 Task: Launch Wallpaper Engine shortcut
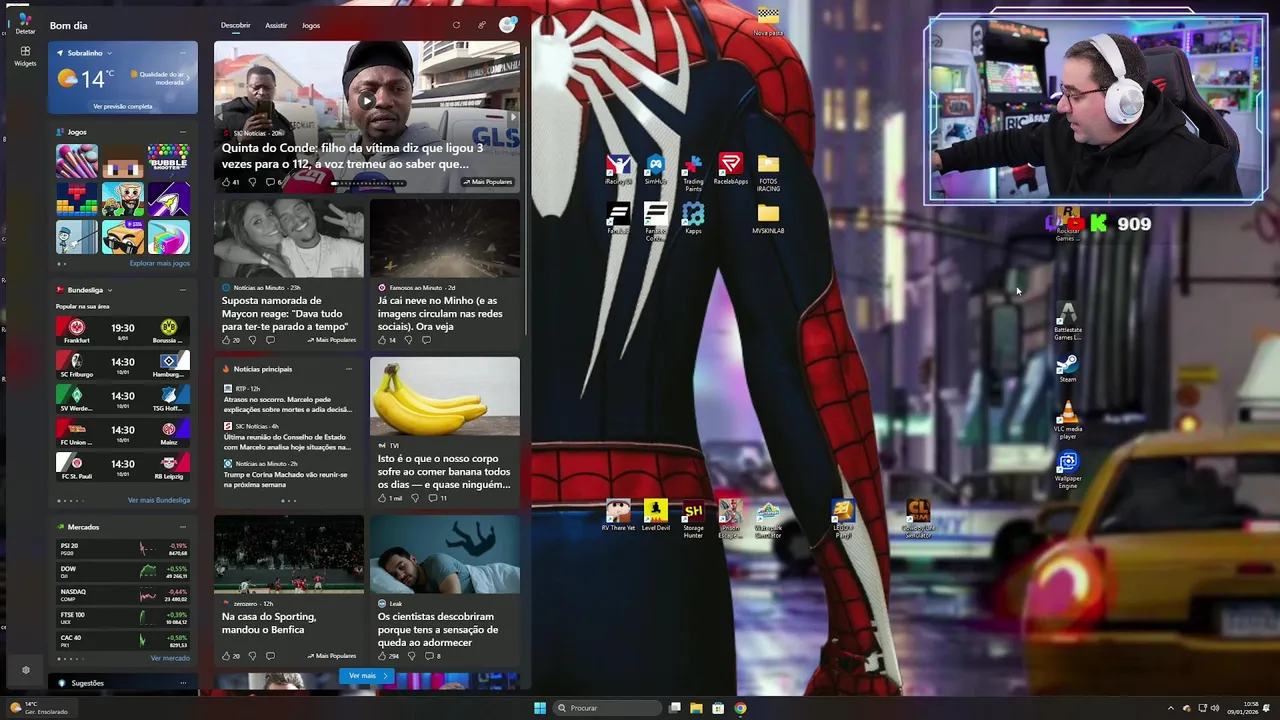(x=1068, y=470)
